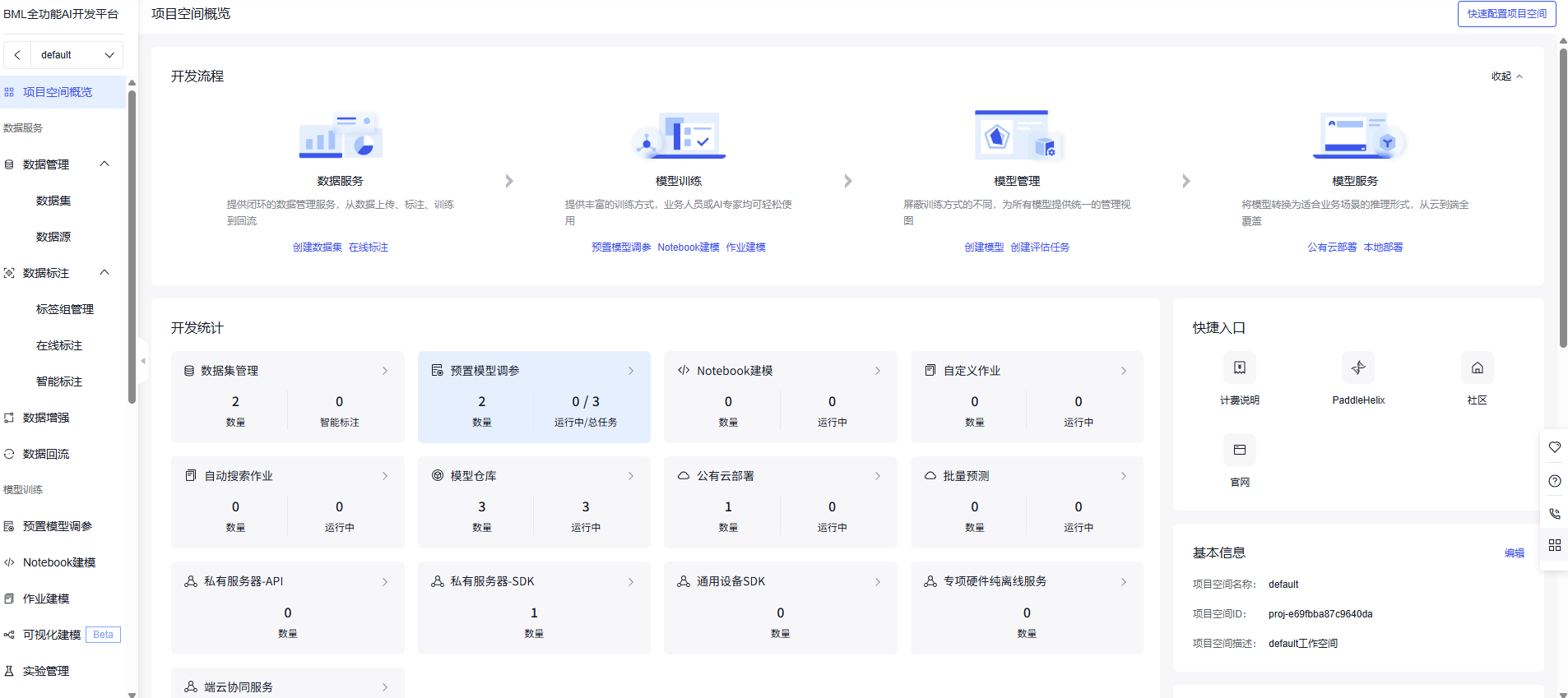Click the 创建数据集 link

[x=318, y=247]
